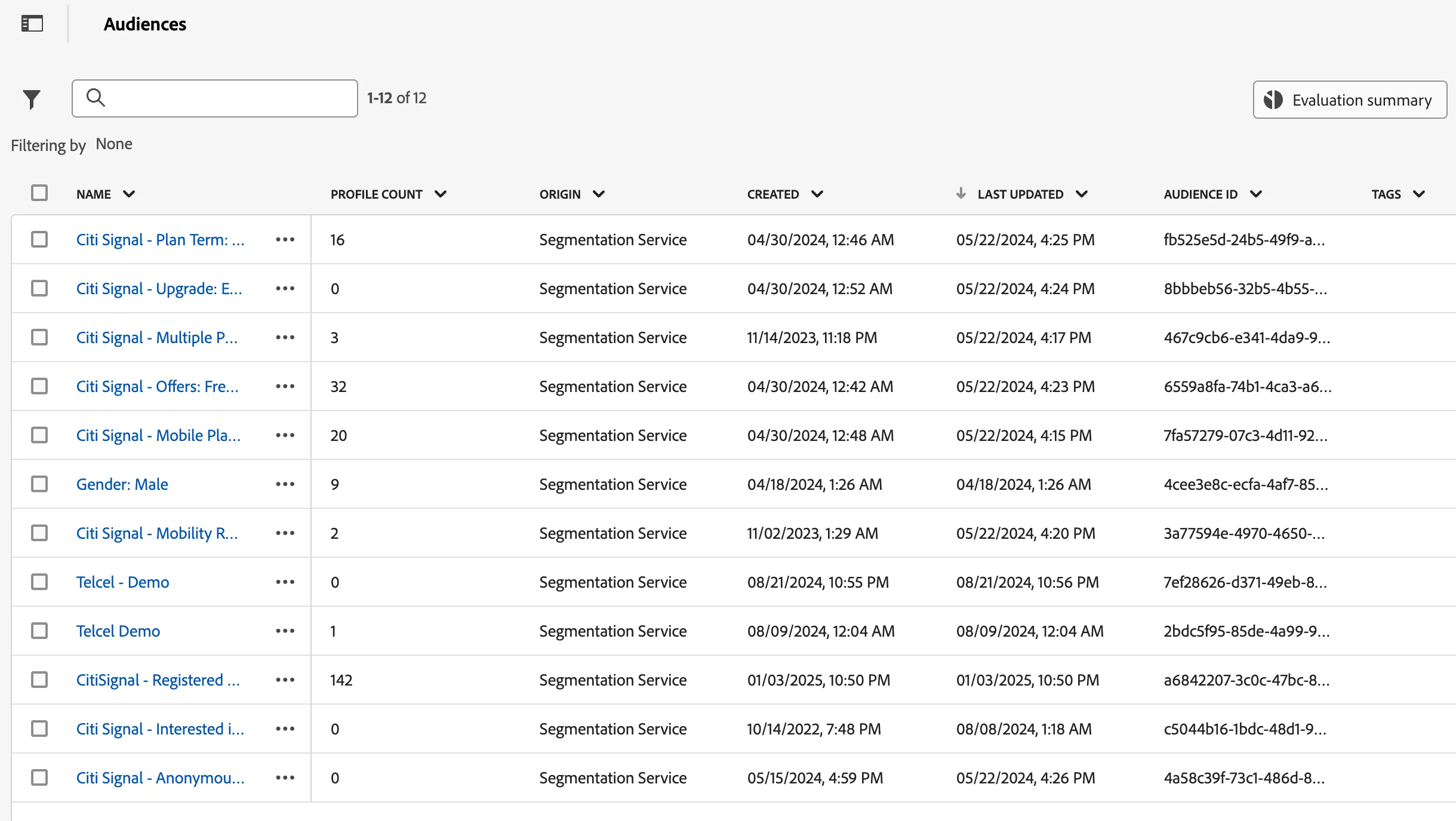Viewport: 1456px width, 821px height.
Task: Check the Citi Signal - Anonymou... row checkbox
Action: click(x=39, y=777)
